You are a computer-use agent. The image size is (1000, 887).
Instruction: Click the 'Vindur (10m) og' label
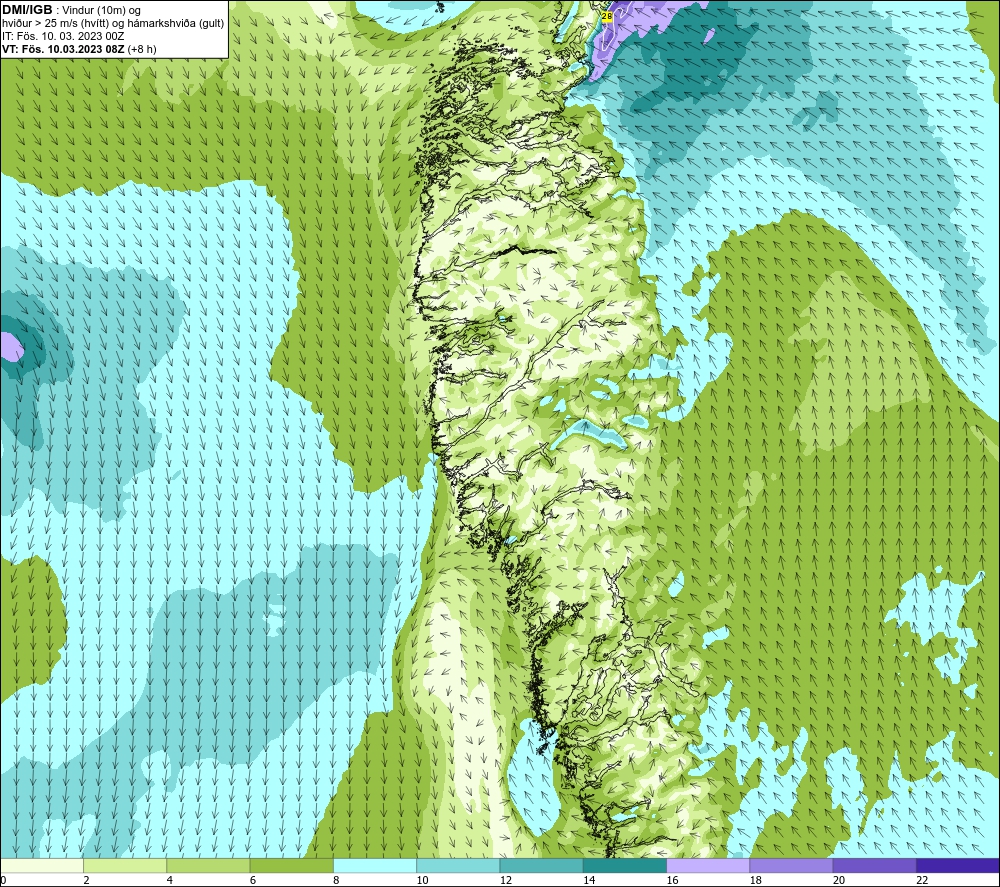click(102, 10)
